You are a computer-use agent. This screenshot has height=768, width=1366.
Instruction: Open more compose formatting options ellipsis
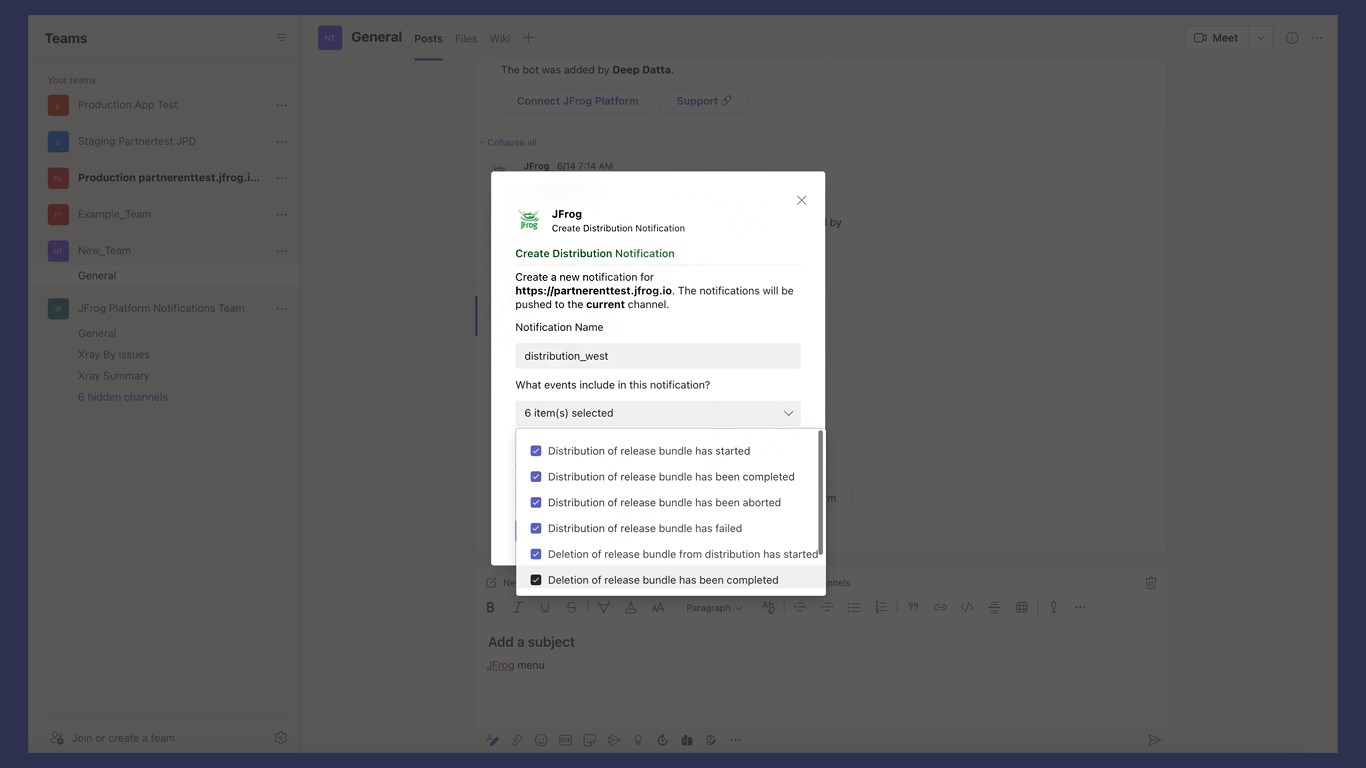click(1080, 607)
